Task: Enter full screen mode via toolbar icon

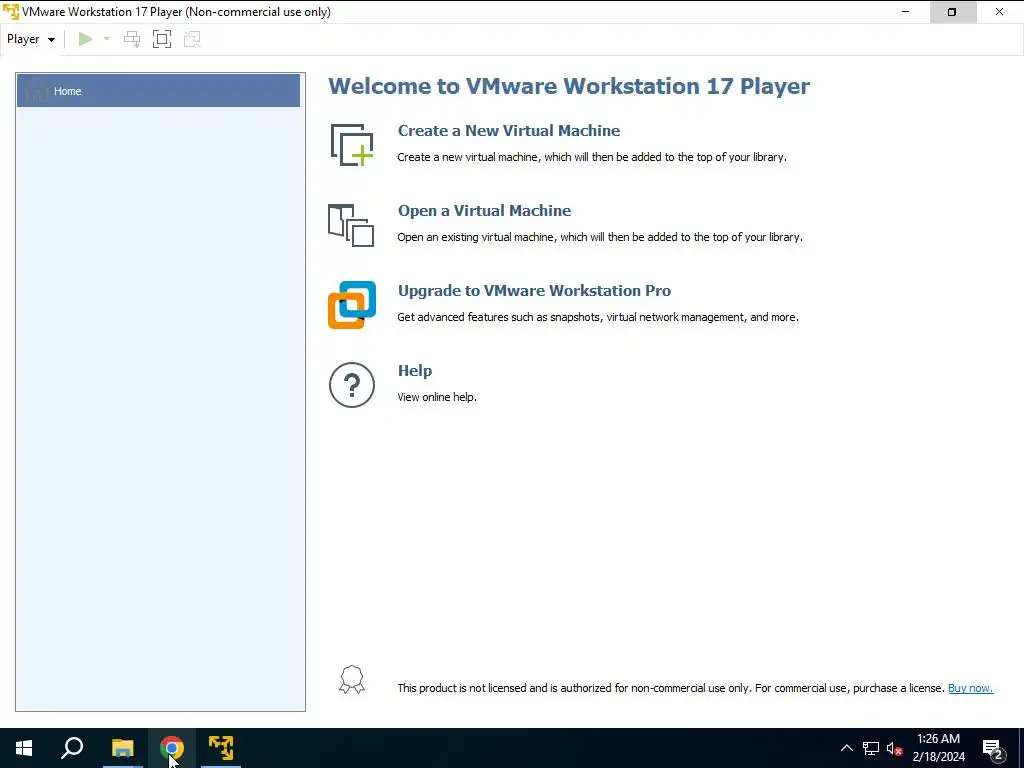Action: (x=162, y=39)
